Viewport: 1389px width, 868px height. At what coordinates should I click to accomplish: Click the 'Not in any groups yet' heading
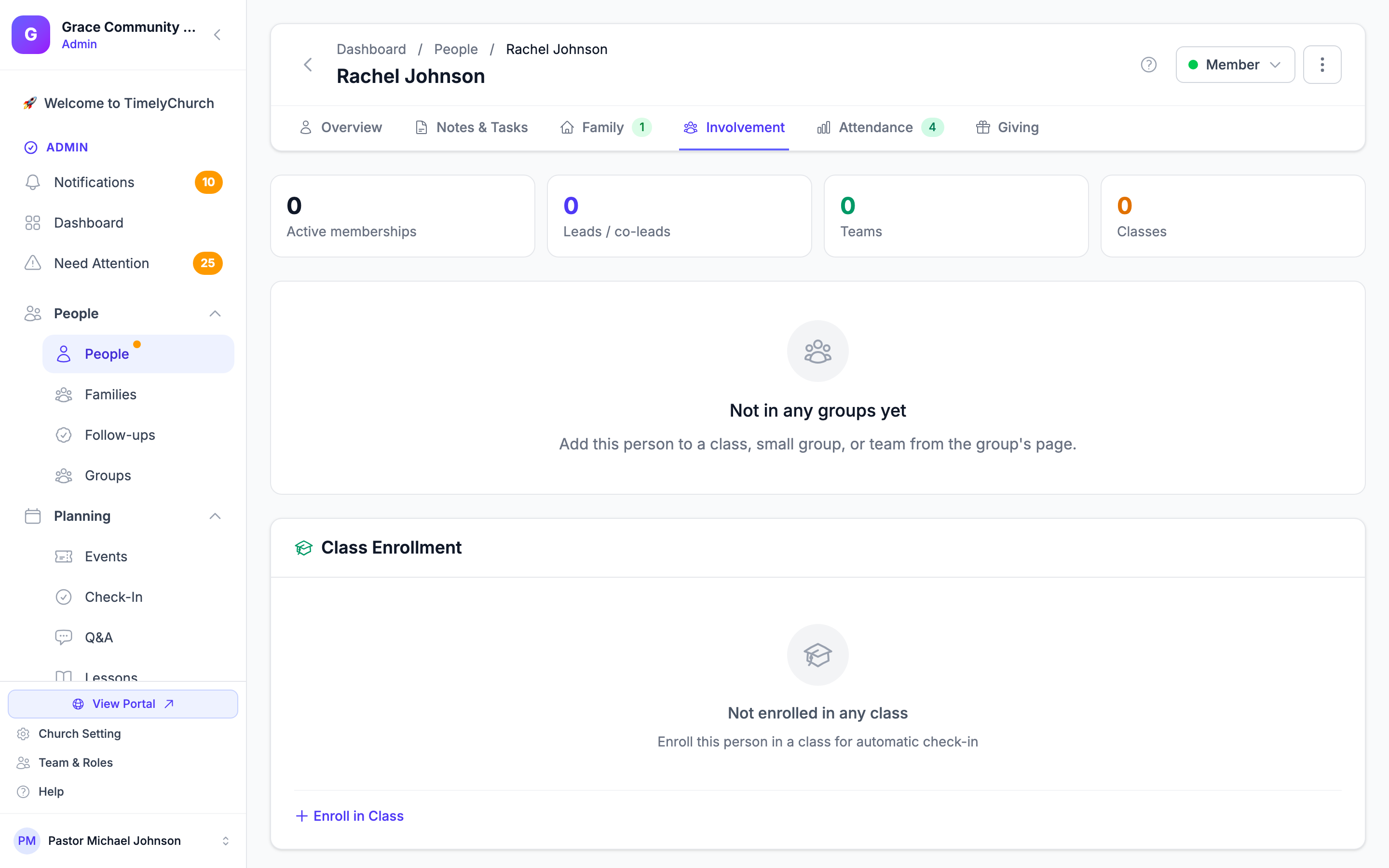click(x=817, y=410)
